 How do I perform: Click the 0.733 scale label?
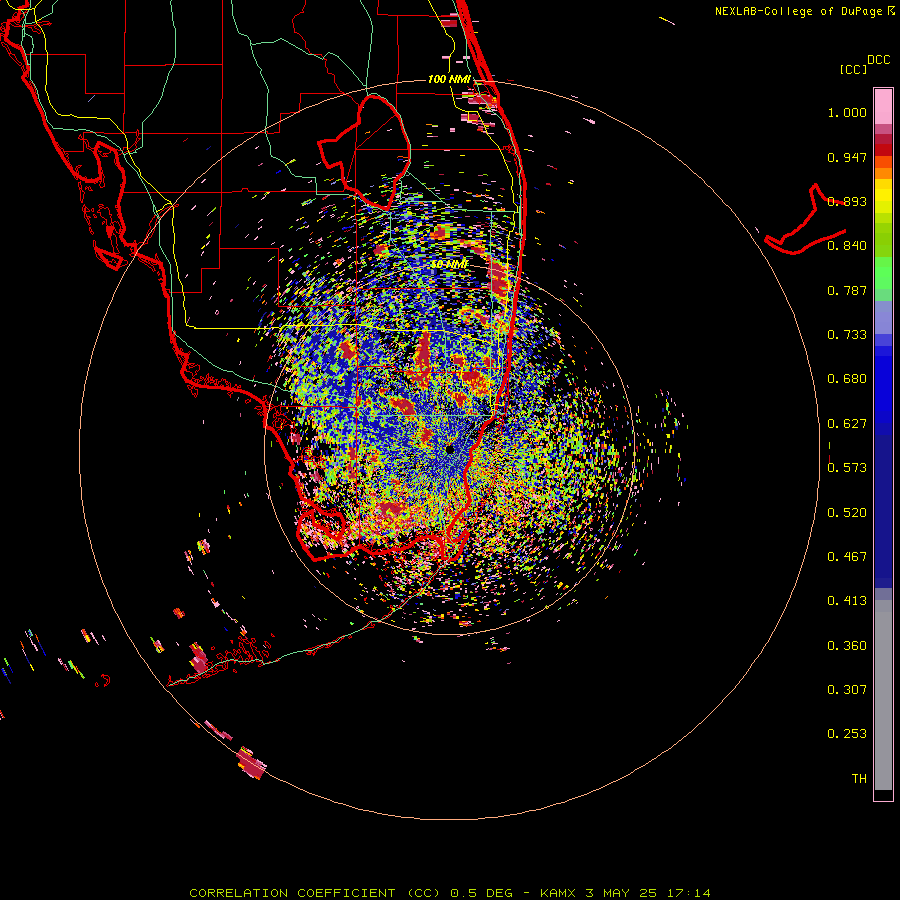tap(847, 335)
